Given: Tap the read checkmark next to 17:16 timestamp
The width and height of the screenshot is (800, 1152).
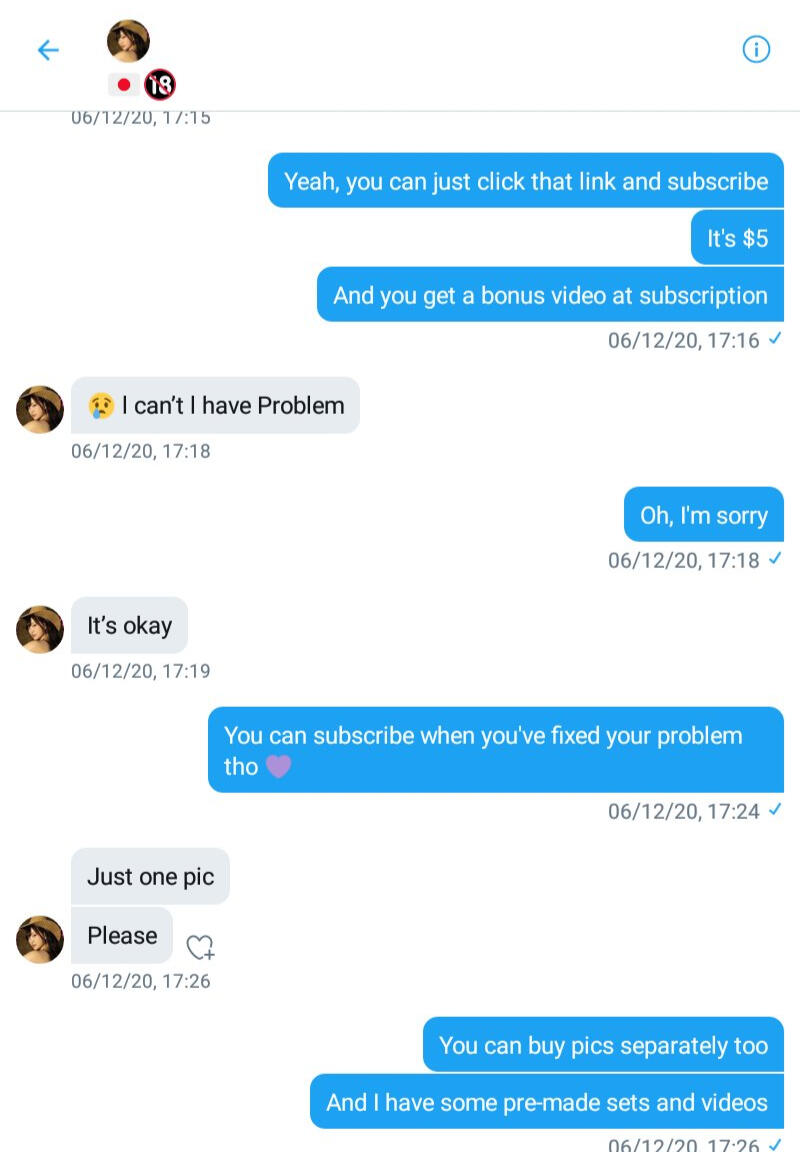Looking at the screenshot, I should (x=774, y=340).
